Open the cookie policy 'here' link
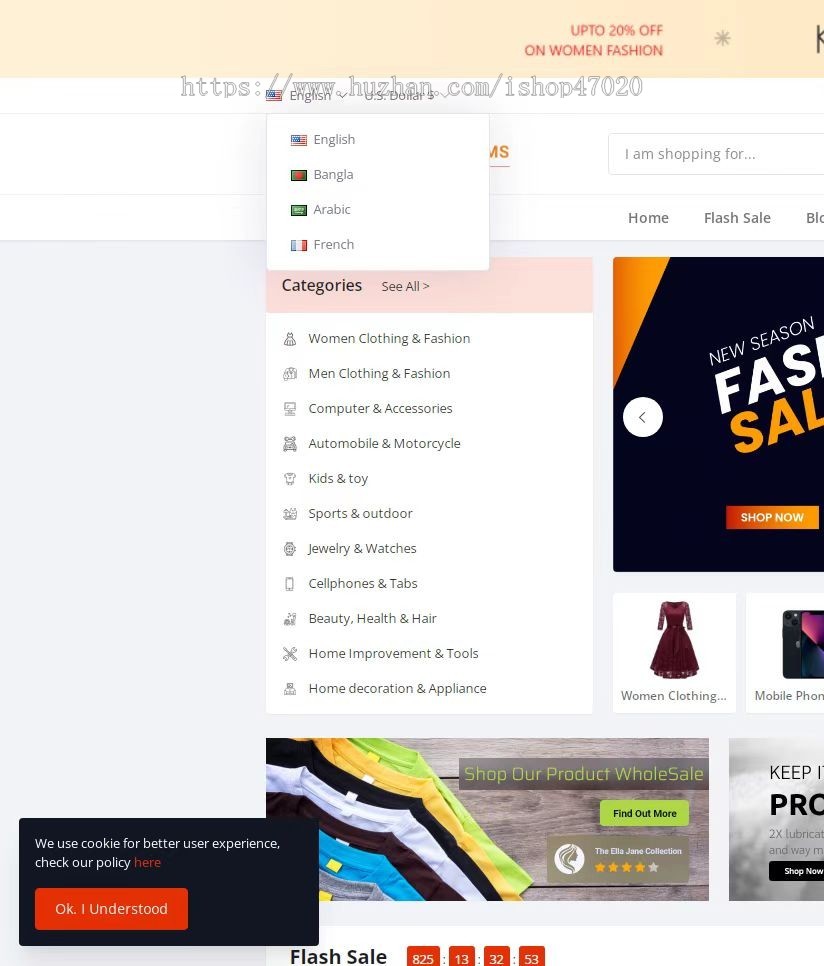 click(x=147, y=862)
